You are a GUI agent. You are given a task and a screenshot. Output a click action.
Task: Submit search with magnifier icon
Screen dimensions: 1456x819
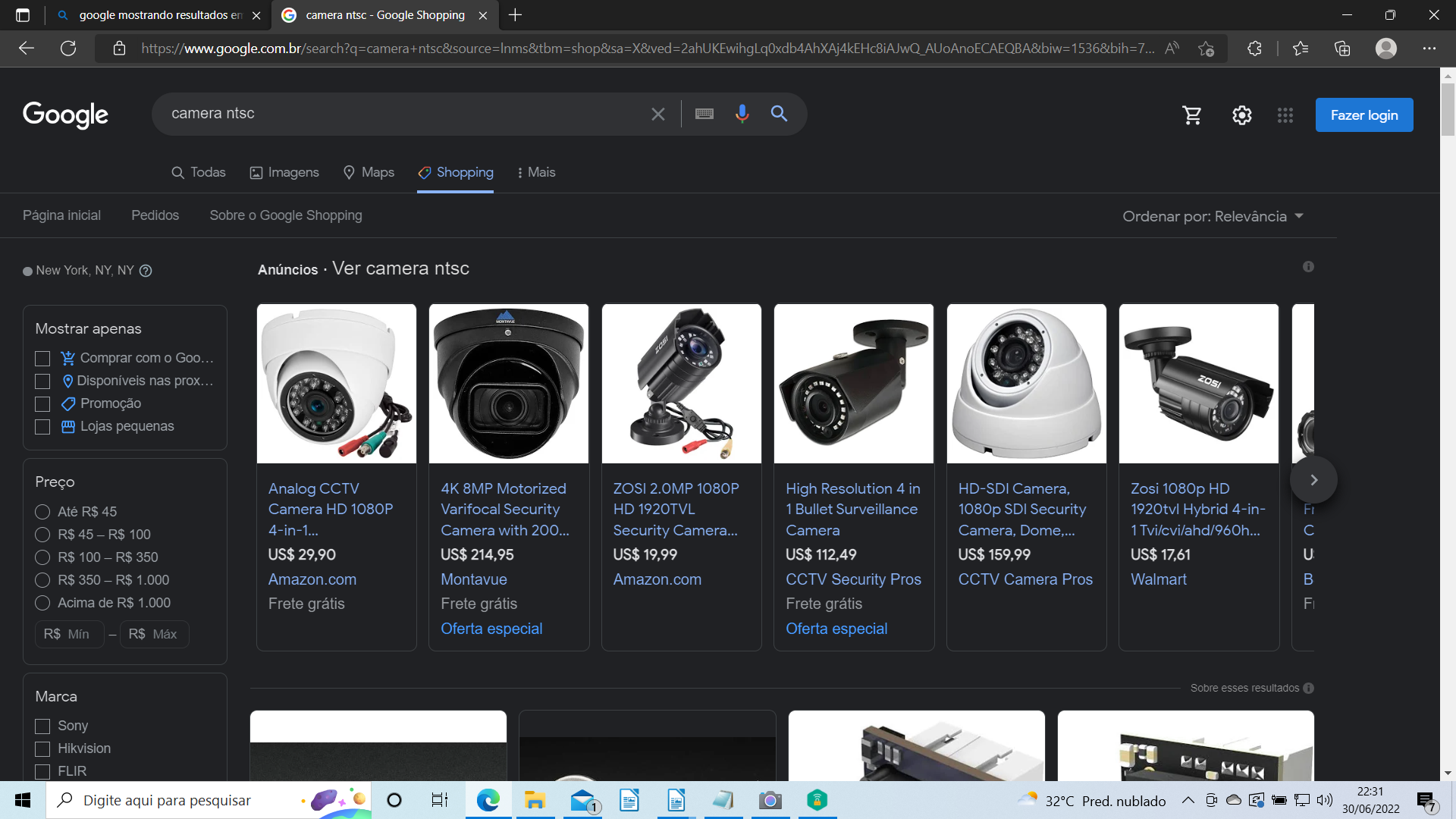click(779, 114)
